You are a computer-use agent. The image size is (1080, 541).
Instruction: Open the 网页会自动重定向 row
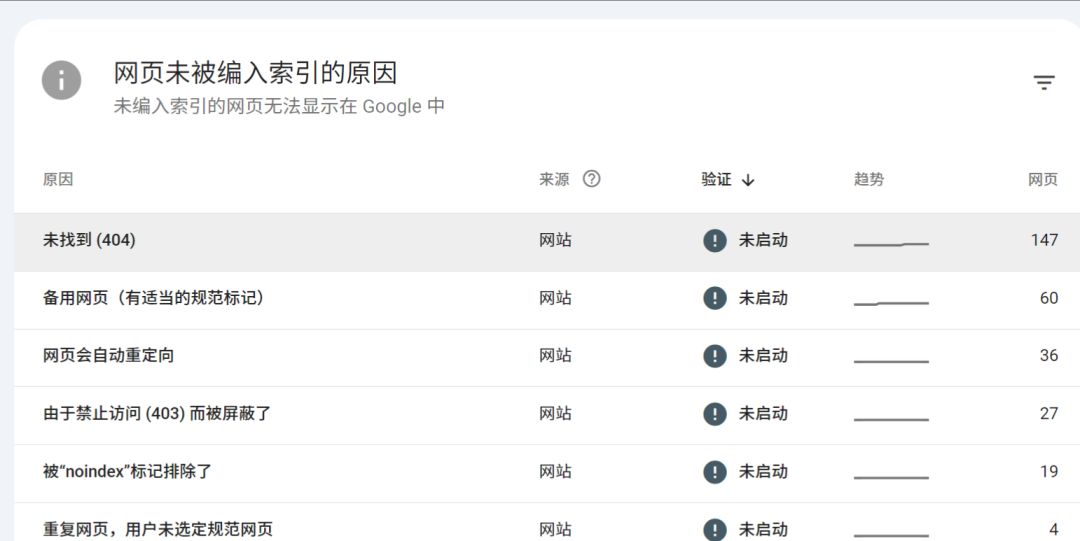pos(547,358)
